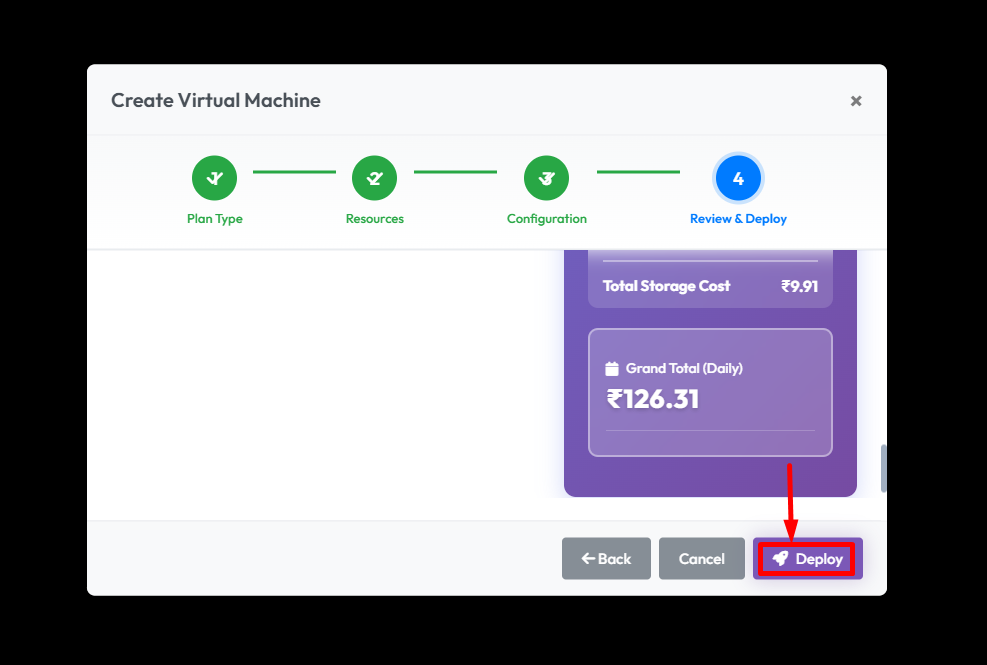Viewport: 987px width, 665px height.
Task: Select the Review & Deploy step label
Action: point(738,219)
